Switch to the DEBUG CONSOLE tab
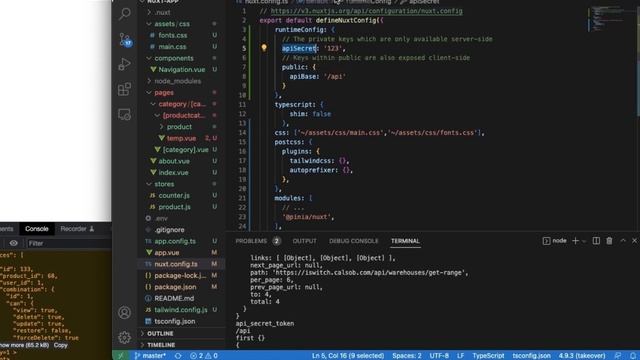Screen dimensions: 640x360 coord(353,241)
